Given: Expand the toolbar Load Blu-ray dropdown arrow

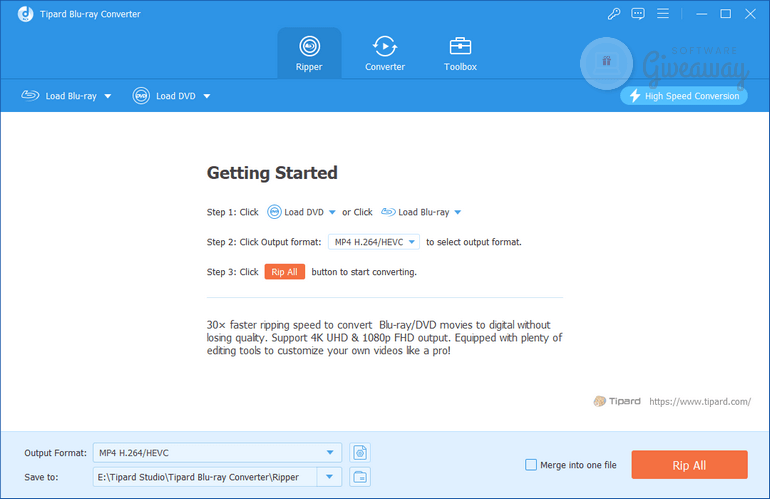Looking at the screenshot, I should click(x=108, y=96).
